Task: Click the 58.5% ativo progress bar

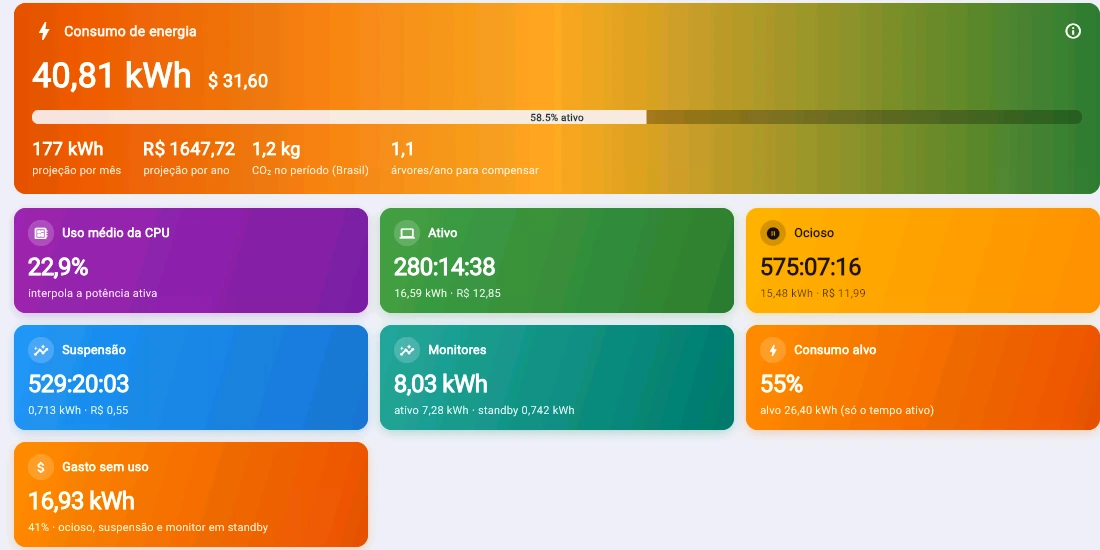Action: [x=557, y=117]
